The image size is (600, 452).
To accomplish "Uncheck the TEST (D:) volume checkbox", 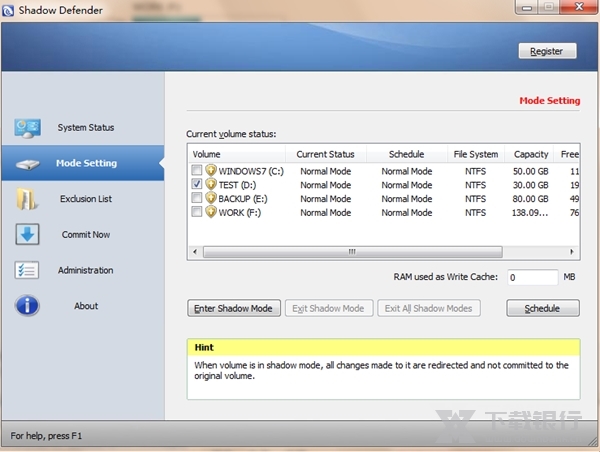I will [x=197, y=185].
